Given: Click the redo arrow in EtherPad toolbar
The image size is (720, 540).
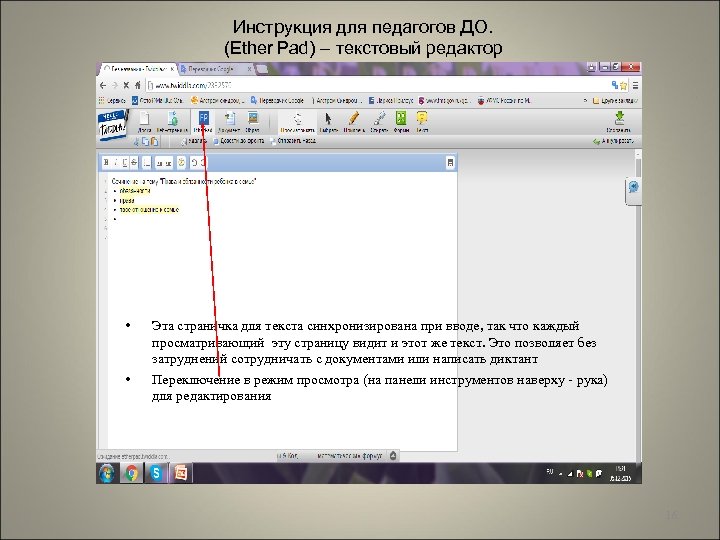Looking at the screenshot, I should (203, 163).
